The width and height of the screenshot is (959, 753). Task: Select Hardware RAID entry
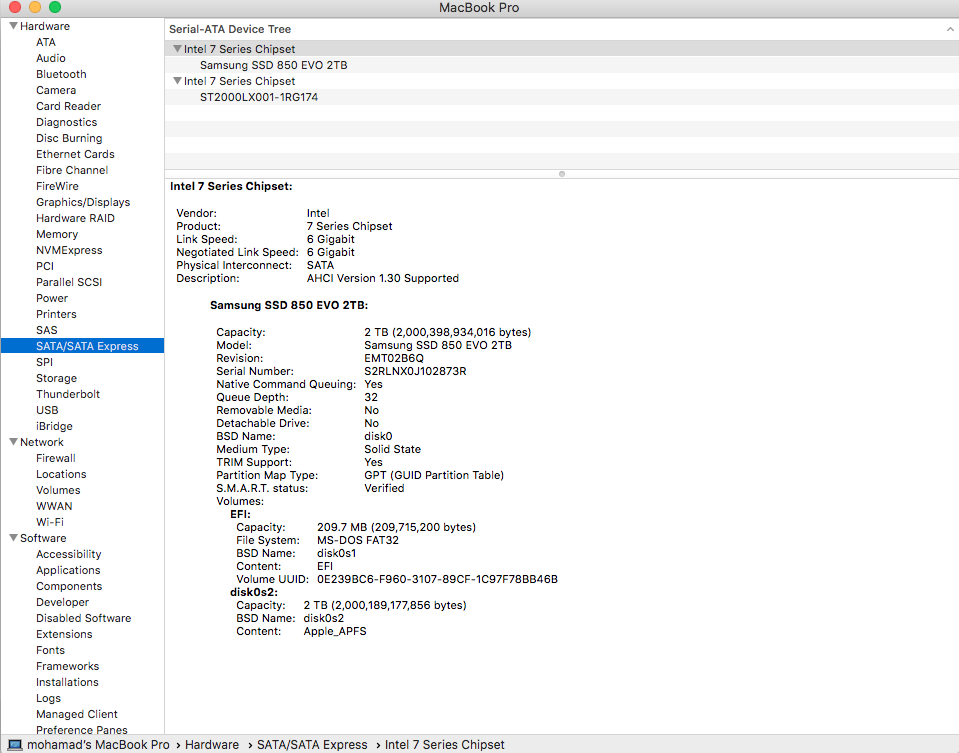(75, 218)
